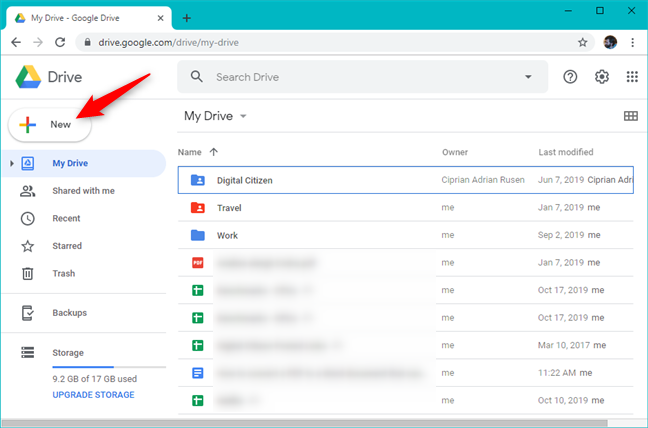Open the Chrome profile avatar
This screenshot has width=648, height=428.
click(x=610, y=42)
